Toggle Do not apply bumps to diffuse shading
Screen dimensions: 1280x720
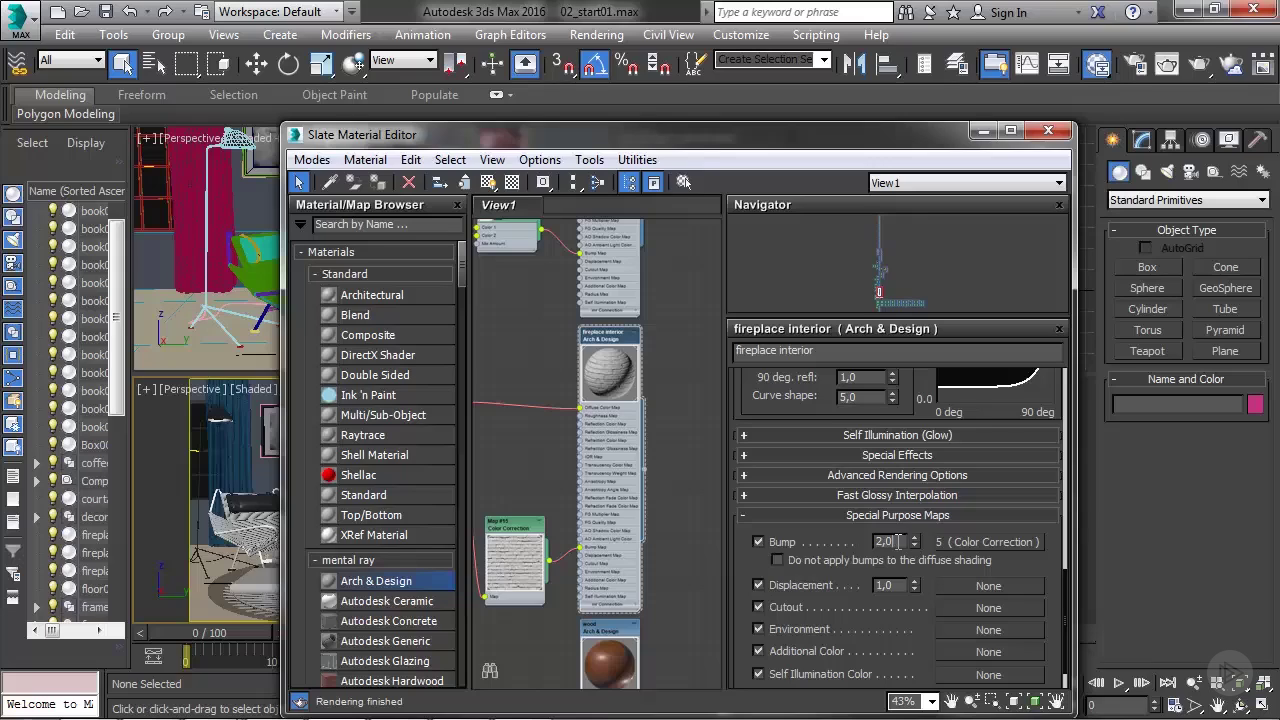777,560
